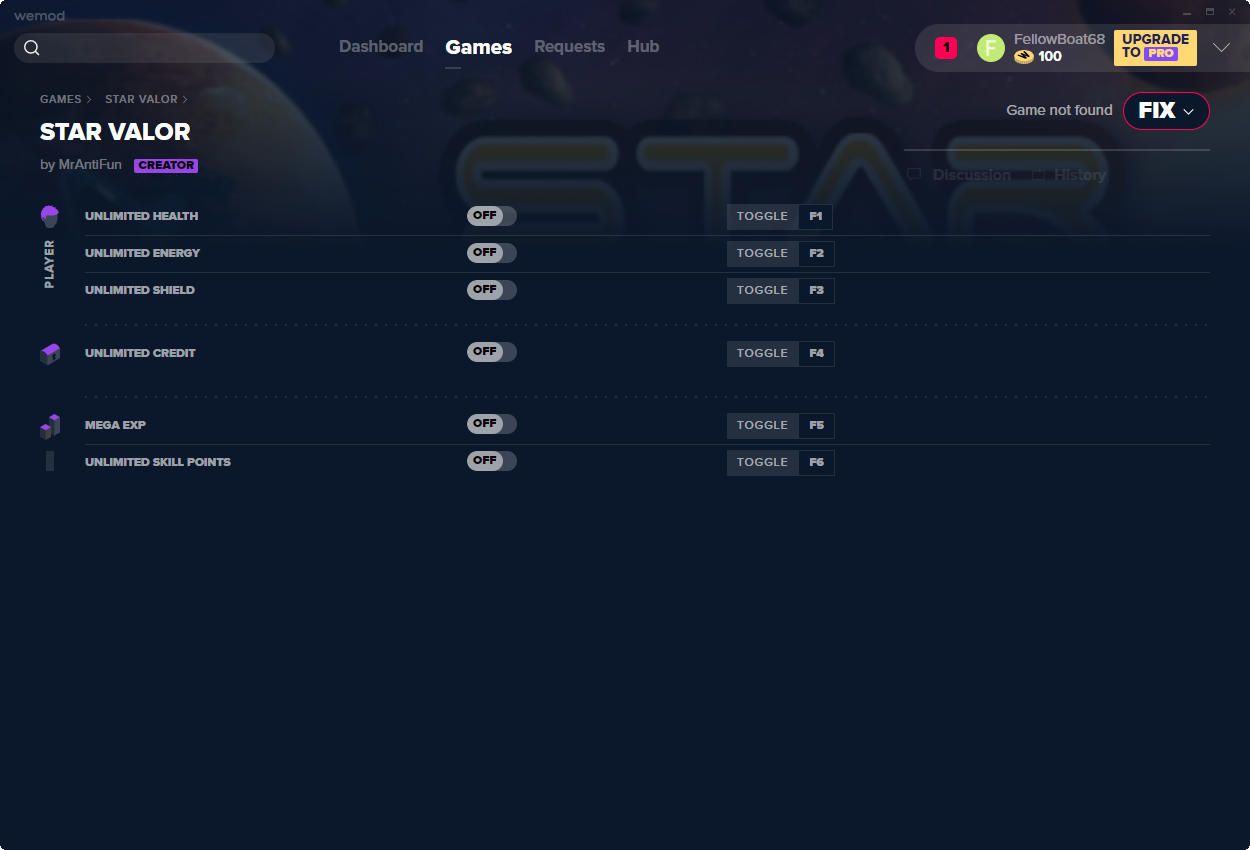Click the search magnifier icon
The width and height of the screenshot is (1250, 850).
32,48
